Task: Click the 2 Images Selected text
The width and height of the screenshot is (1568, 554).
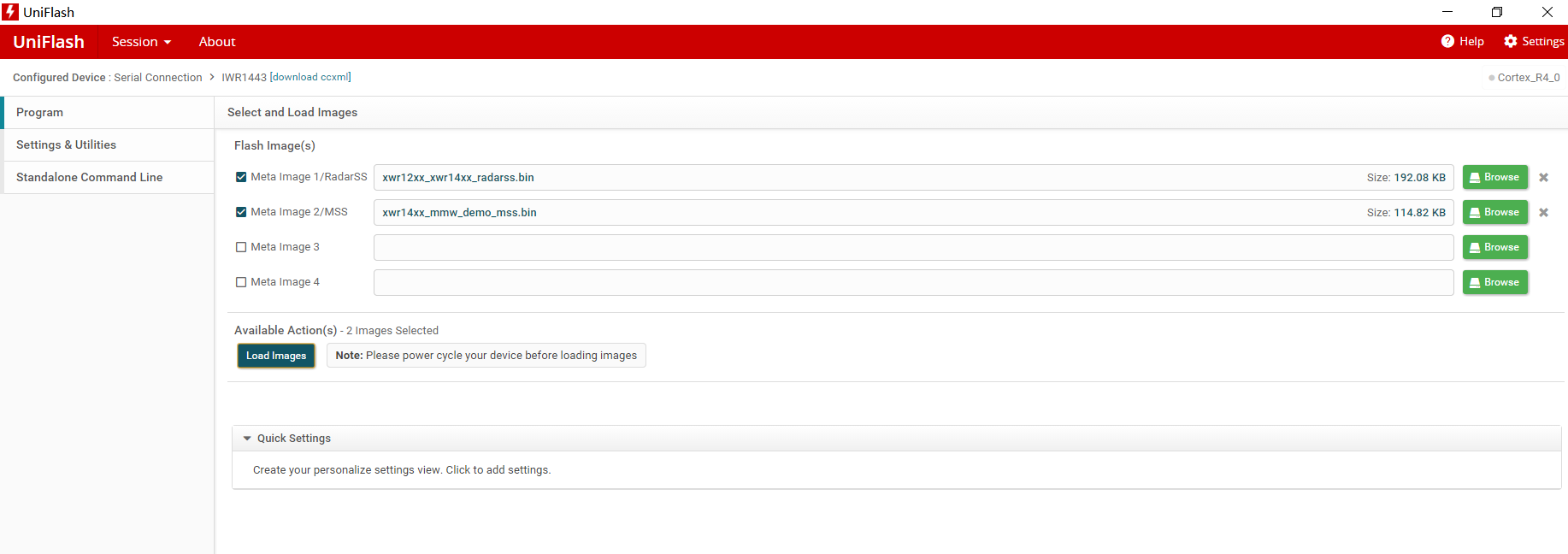Action: (x=392, y=331)
